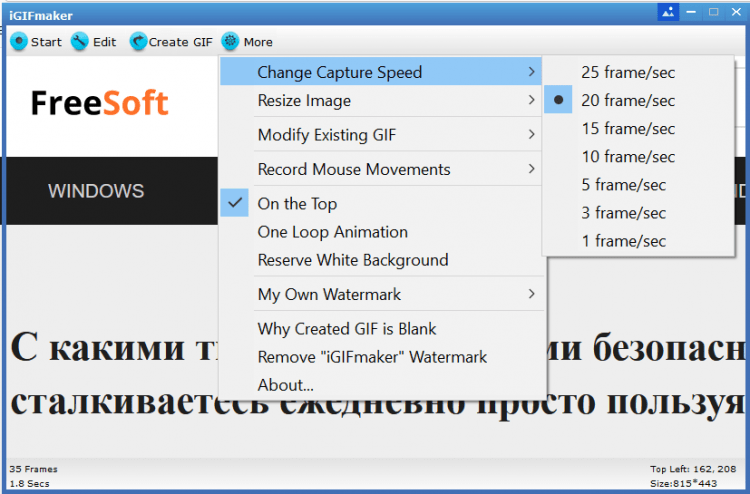Click Remove "iGIFmaker" Watermark entry
Viewport: 750px width, 494px height.
(372, 357)
